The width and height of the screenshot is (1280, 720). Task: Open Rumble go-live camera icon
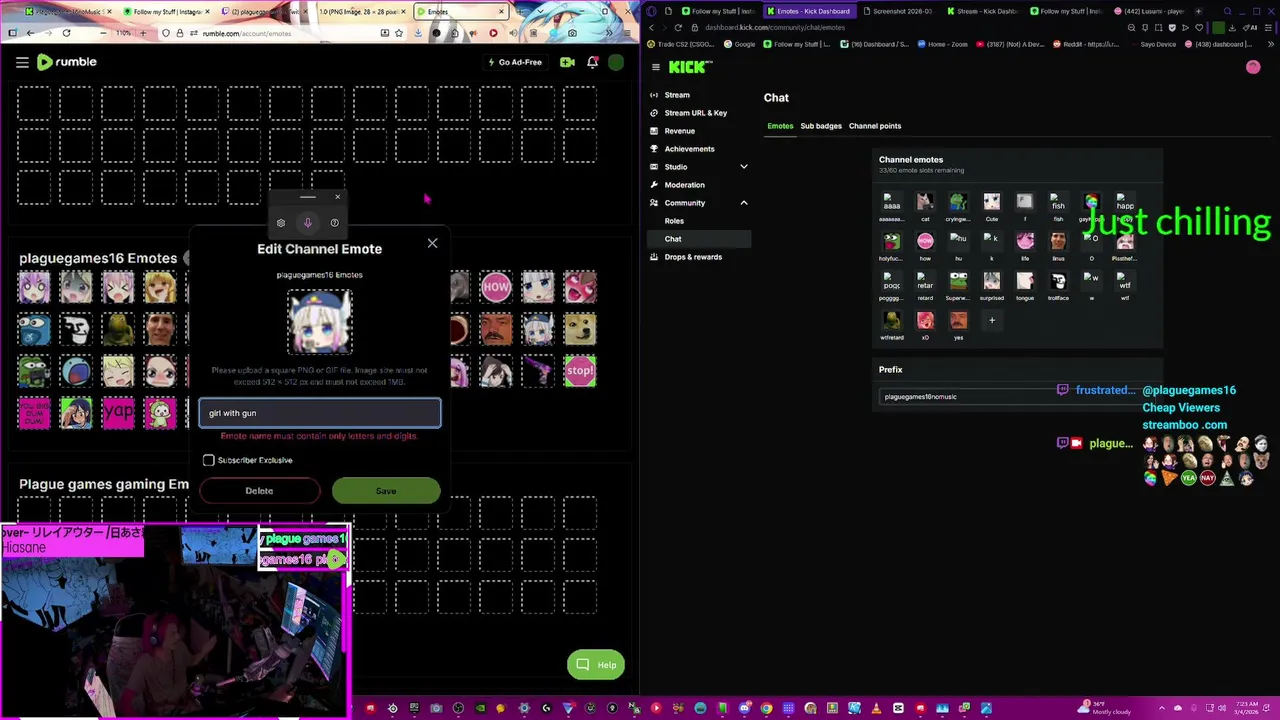click(567, 62)
